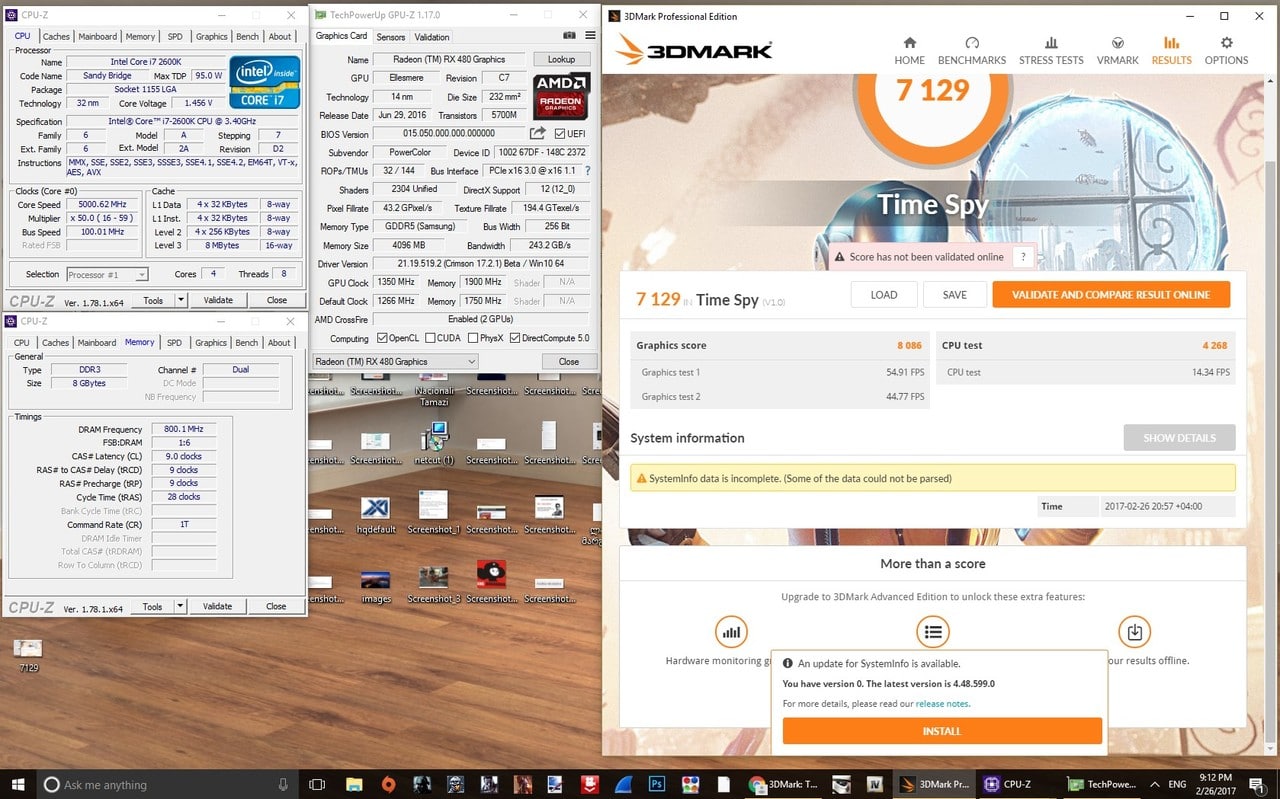Switch to the GPU-Z Validation tab
1280x799 pixels.
click(x=432, y=37)
